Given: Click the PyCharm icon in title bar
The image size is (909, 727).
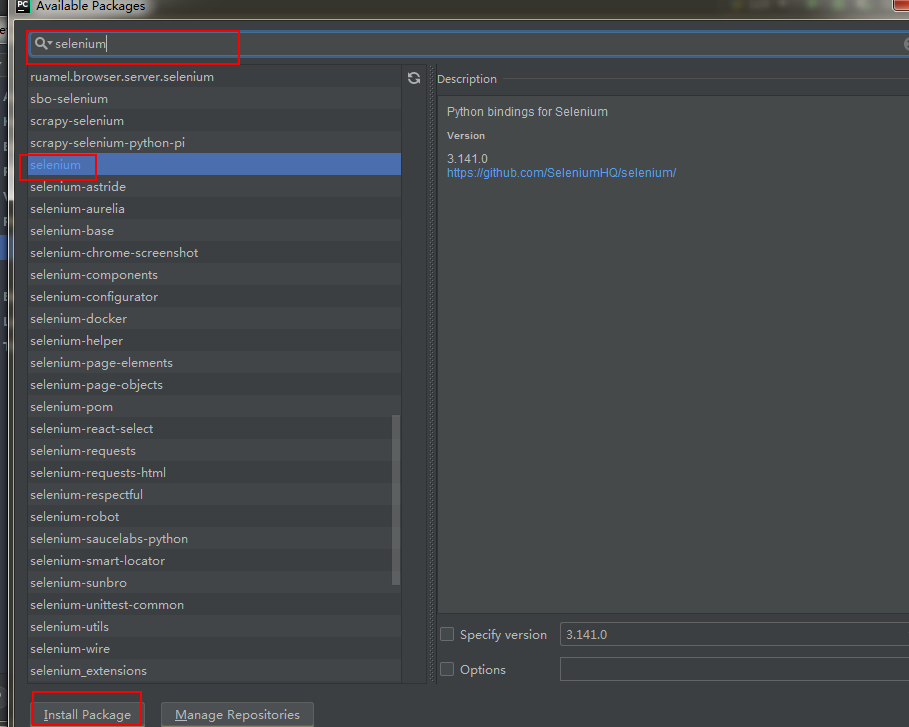Looking at the screenshot, I should [x=23, y=6].
